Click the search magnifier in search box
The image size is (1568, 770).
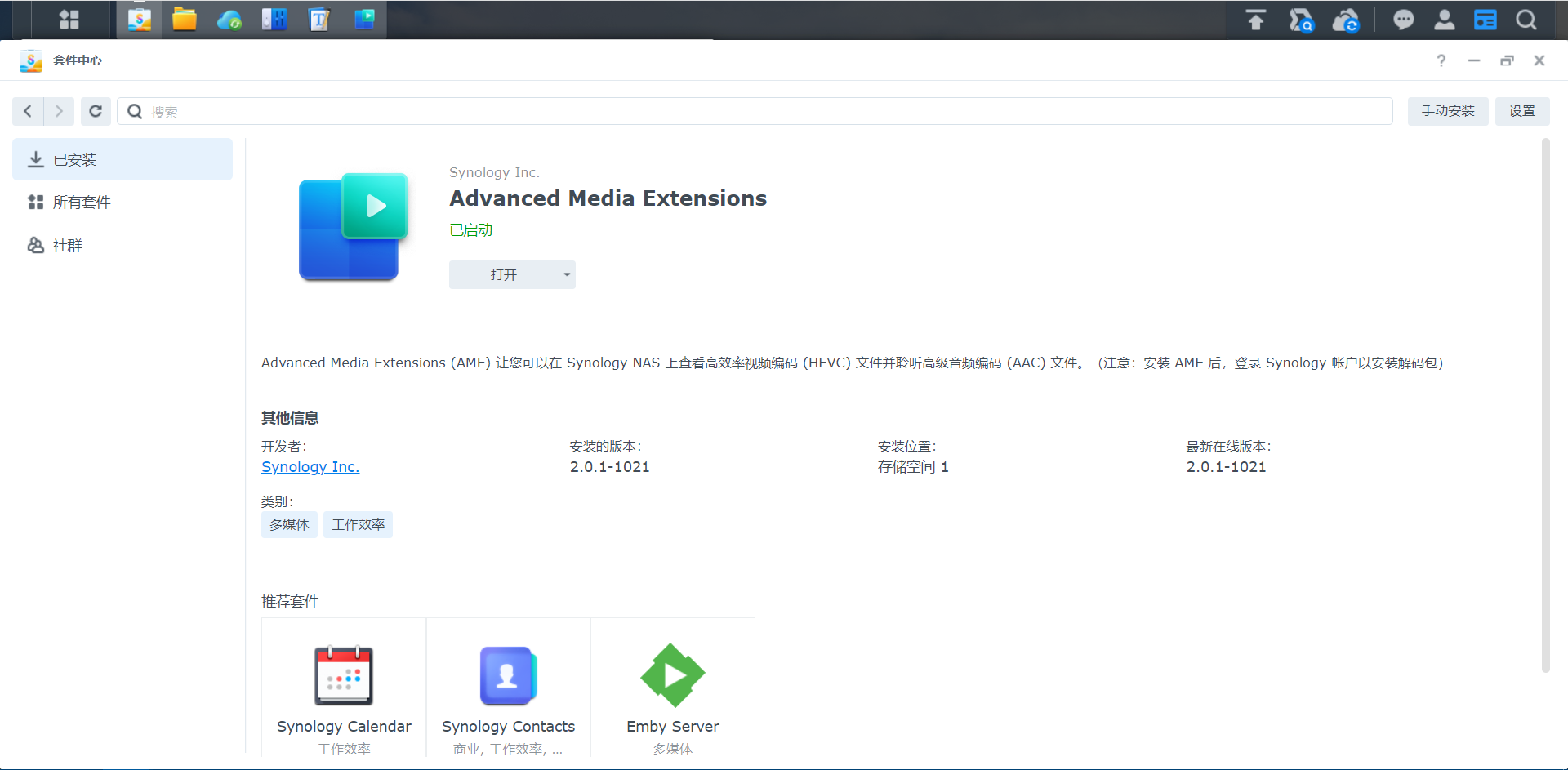pos(136,111)
